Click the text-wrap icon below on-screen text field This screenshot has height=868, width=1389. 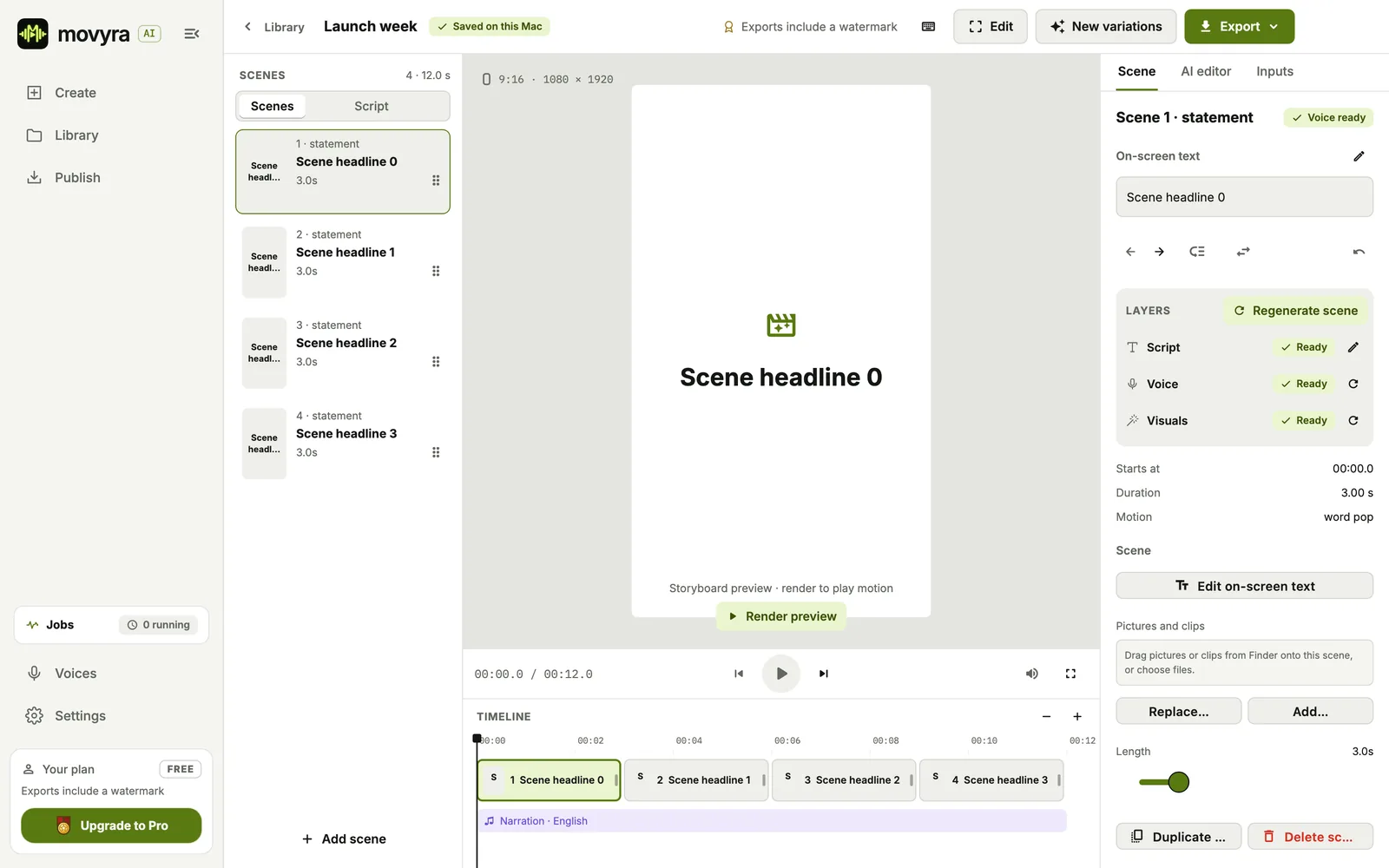coord(1196,252)
